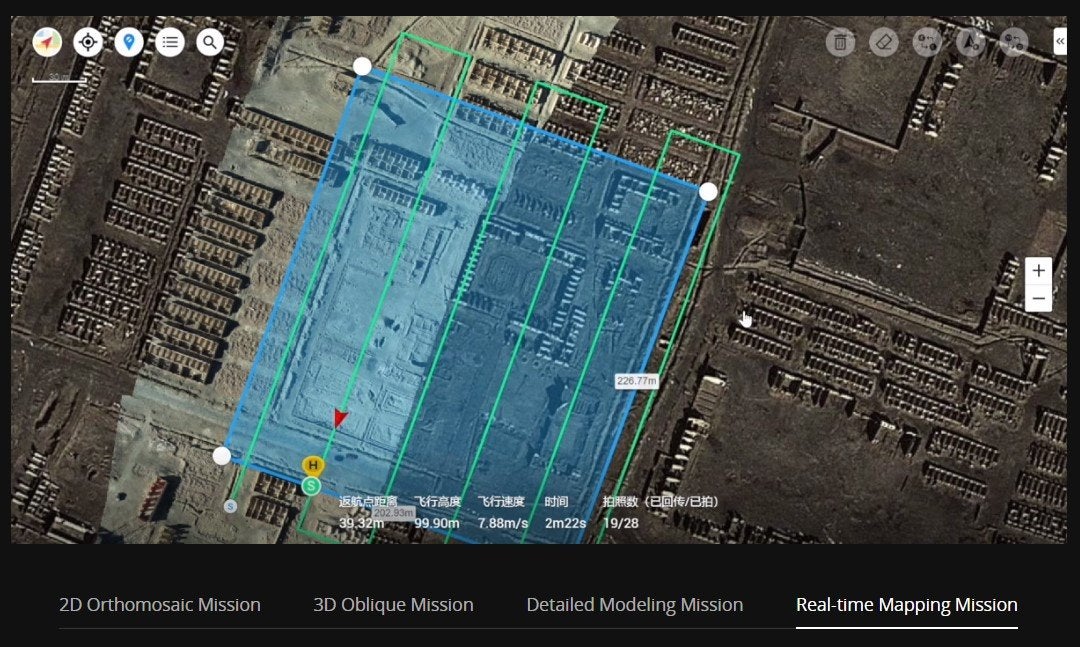
Task: Click the trash delete icon
Action: pyautogui.click(x=841, y=42)
